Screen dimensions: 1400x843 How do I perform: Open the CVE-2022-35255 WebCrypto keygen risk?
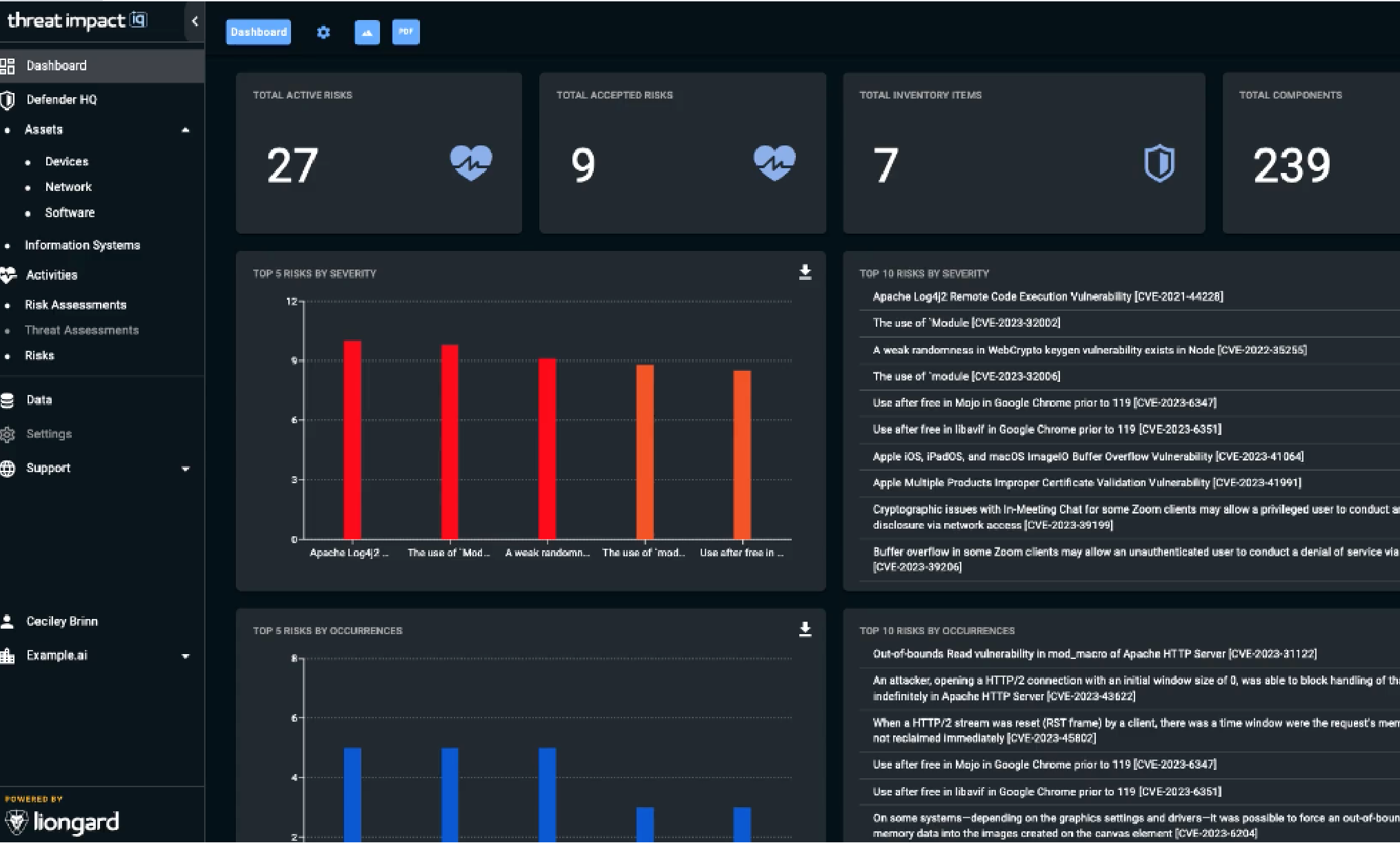1090,350
